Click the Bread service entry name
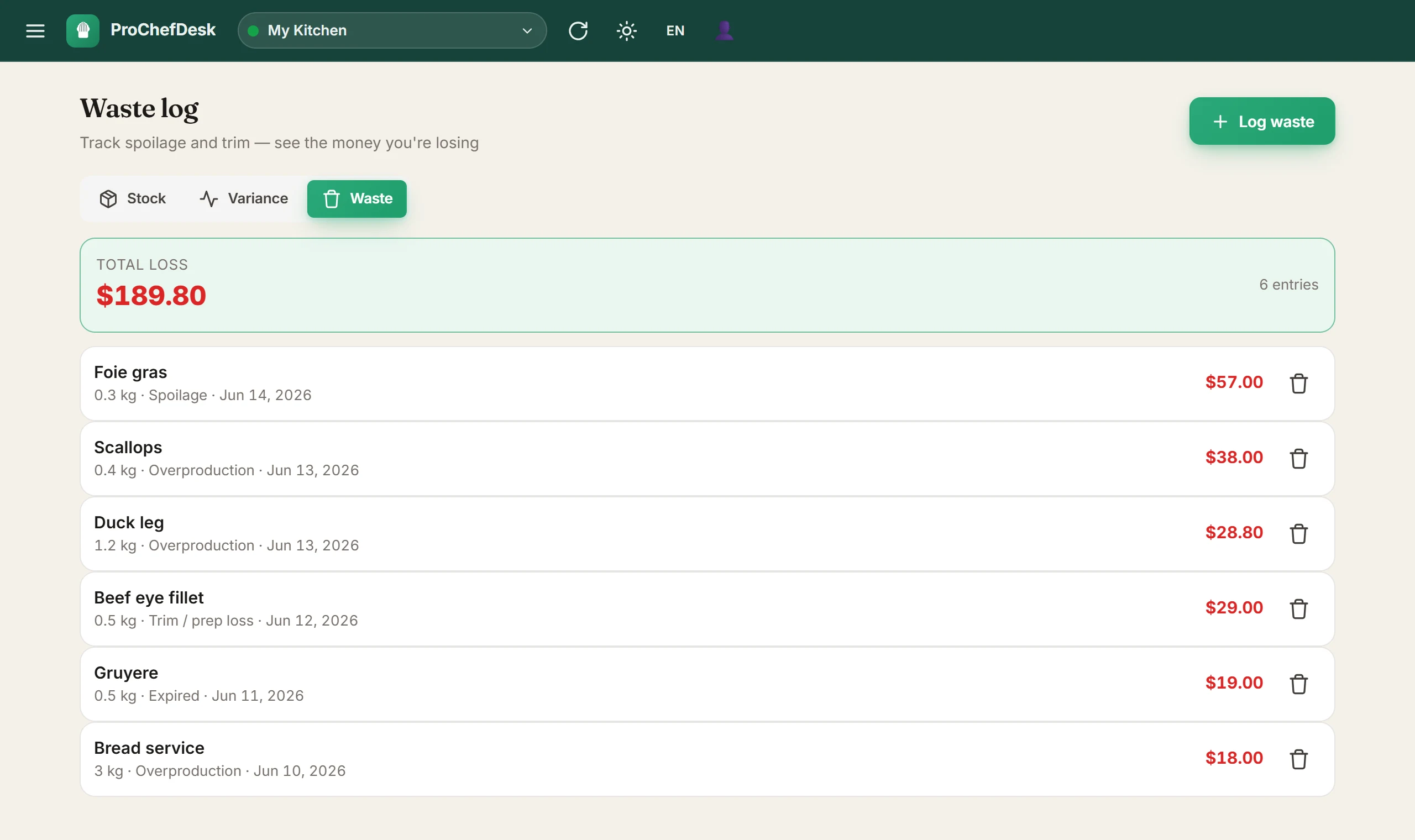1415x840 pixels. (x=149, y=748)
